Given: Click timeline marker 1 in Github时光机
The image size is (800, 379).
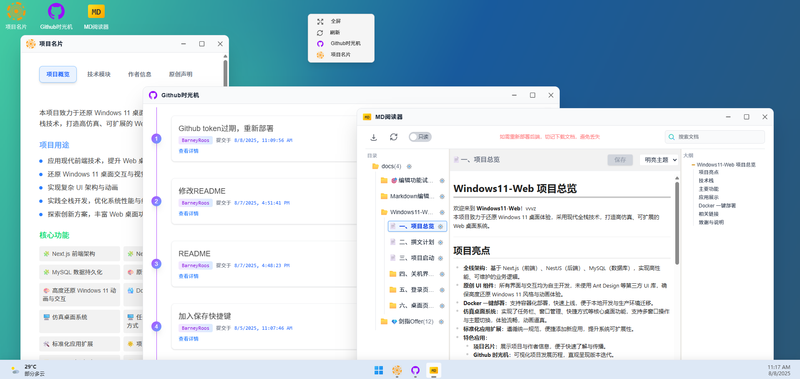Looking at the screenshot, I should [157, 138].
